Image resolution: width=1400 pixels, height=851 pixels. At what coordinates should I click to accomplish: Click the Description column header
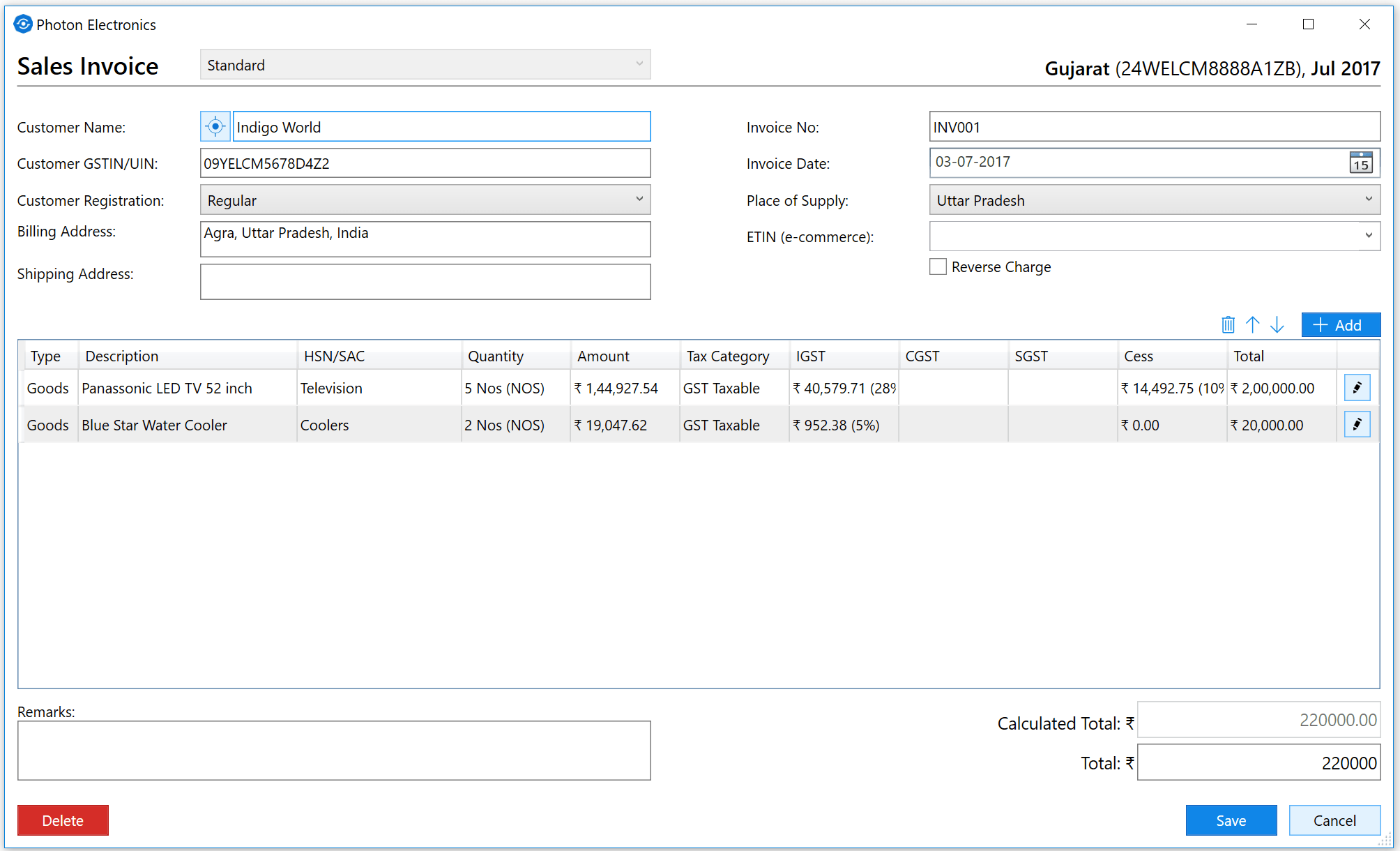[122, 356]
